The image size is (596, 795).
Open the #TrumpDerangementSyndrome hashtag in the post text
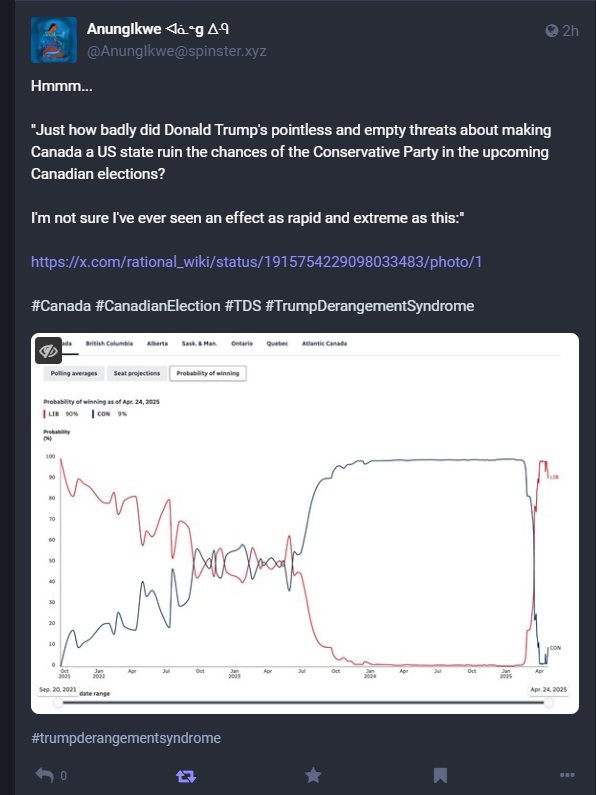point(369,306)
